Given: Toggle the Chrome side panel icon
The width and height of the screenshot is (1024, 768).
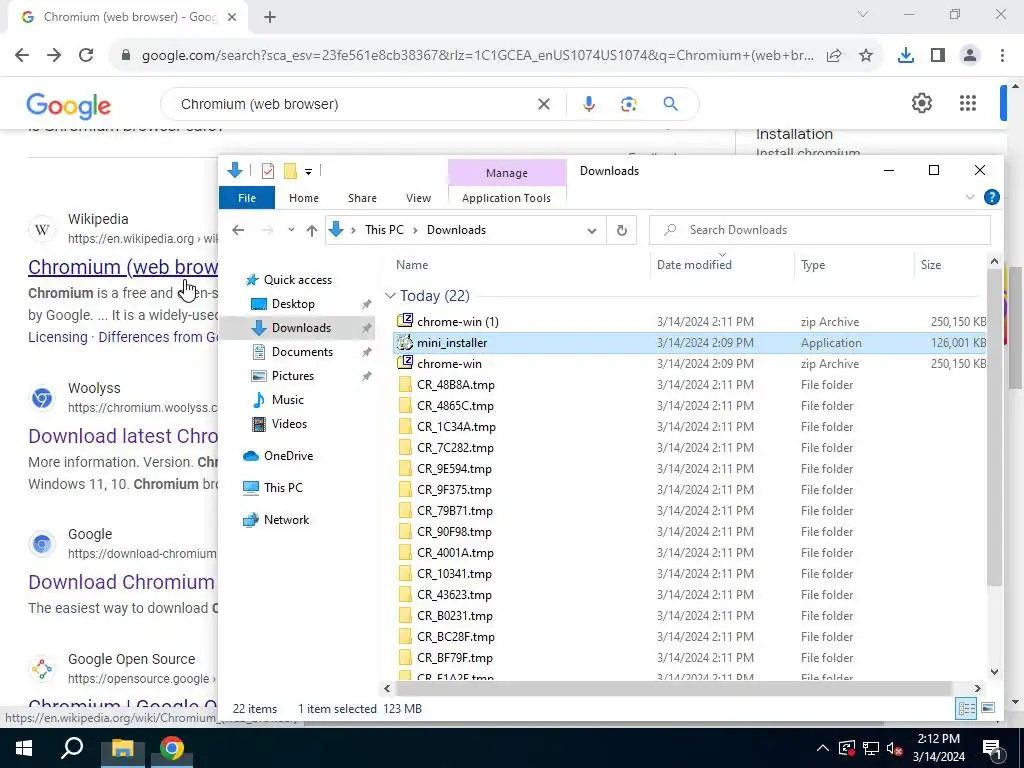Looking at the screenshot, I should click(x=938, y=56).
